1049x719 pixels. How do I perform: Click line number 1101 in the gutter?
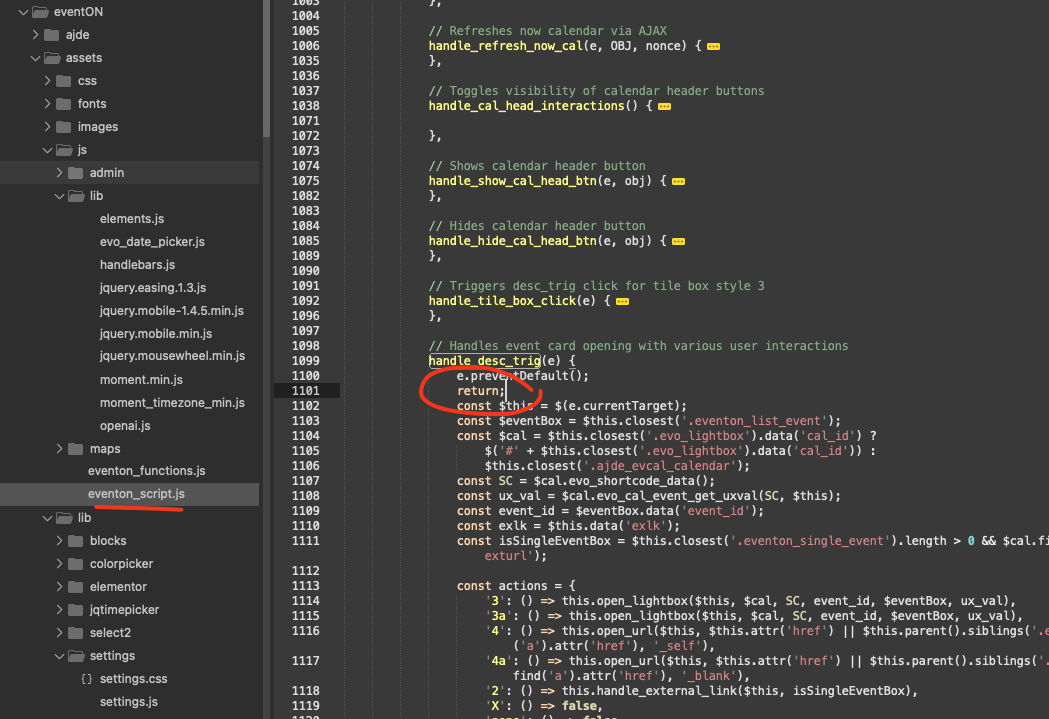click(x=305, y=391)
